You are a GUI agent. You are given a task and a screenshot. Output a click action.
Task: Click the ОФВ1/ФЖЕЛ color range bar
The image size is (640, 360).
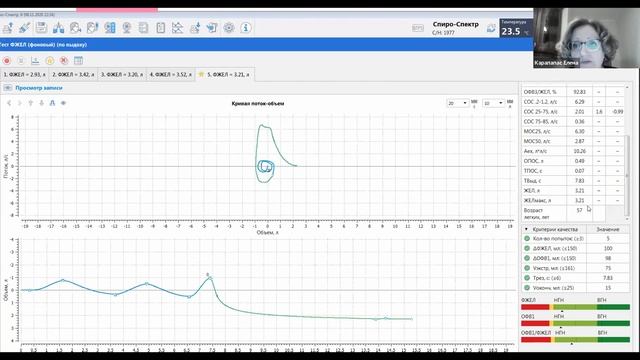point(576,340)
